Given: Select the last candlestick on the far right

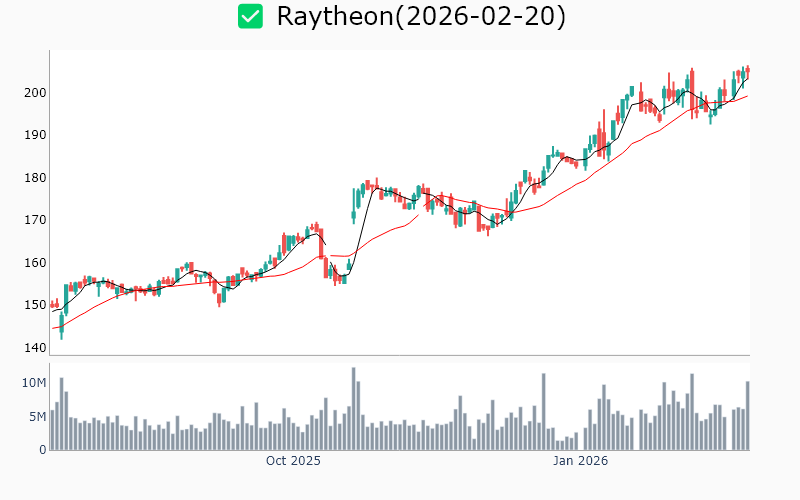Looking at the screenshot, I should tap(747, 70).
